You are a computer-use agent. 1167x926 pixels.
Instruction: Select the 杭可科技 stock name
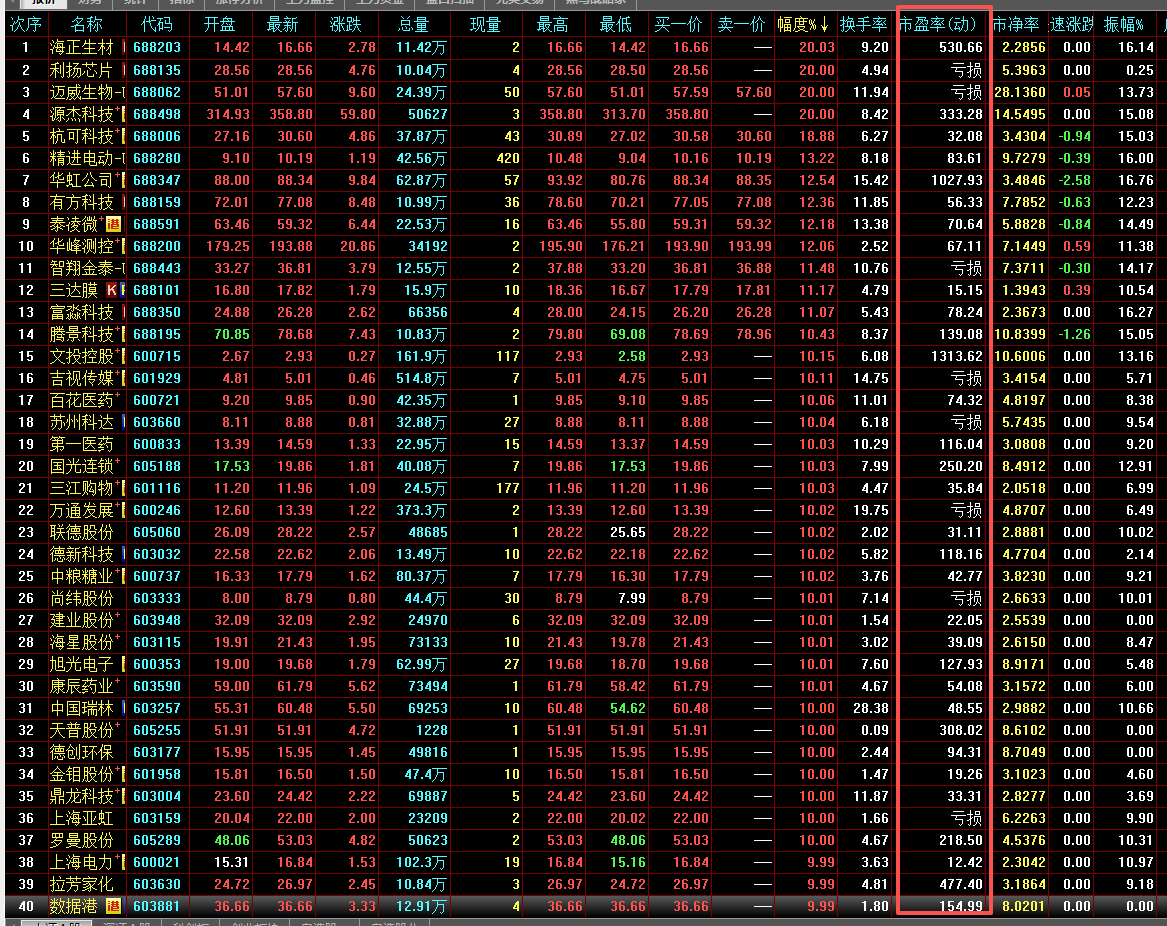(x=82, y=136)
